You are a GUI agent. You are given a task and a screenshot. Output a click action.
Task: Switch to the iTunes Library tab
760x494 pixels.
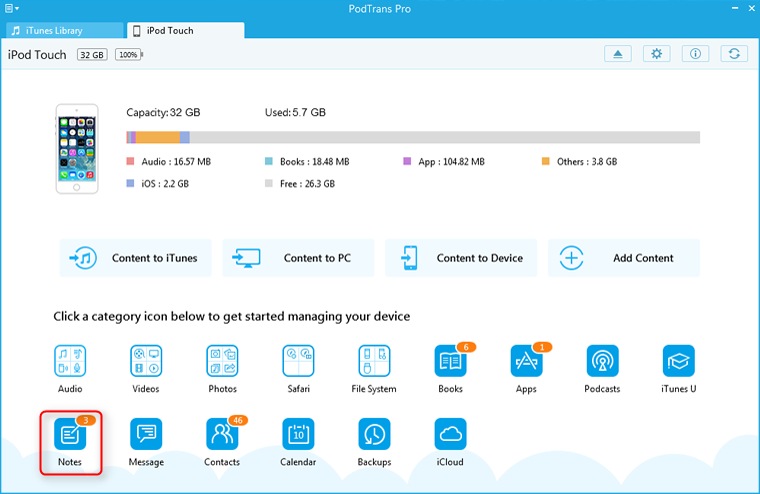[x=66, y=31]
